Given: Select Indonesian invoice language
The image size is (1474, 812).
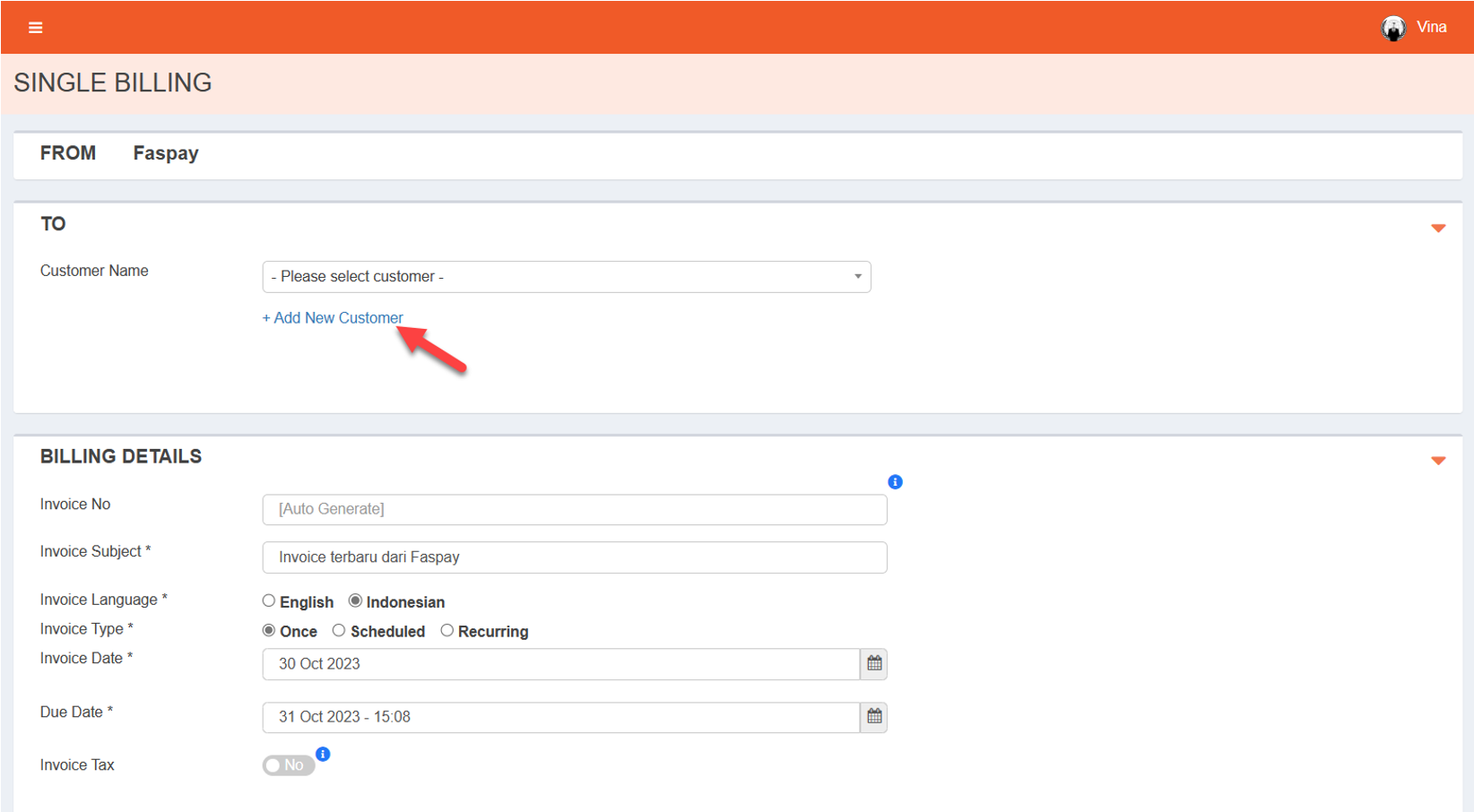Looking at the screenshot, I should [x=356, y=601].
